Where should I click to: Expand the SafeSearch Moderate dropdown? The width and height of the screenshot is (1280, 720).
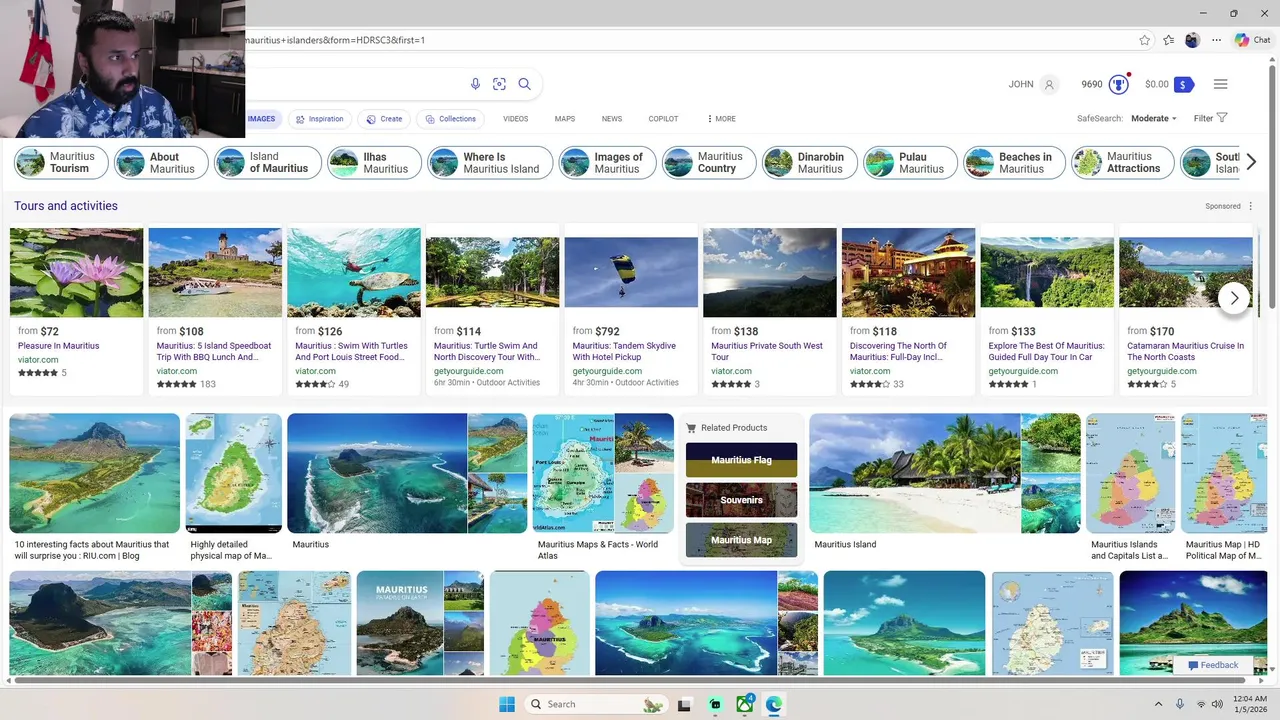tap(1154, 118)
